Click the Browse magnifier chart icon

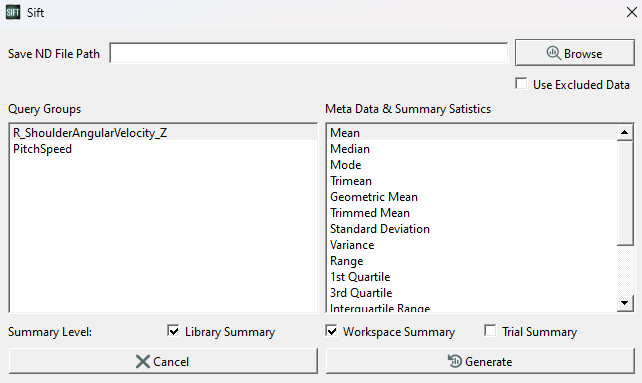click(x=554, y=53)
